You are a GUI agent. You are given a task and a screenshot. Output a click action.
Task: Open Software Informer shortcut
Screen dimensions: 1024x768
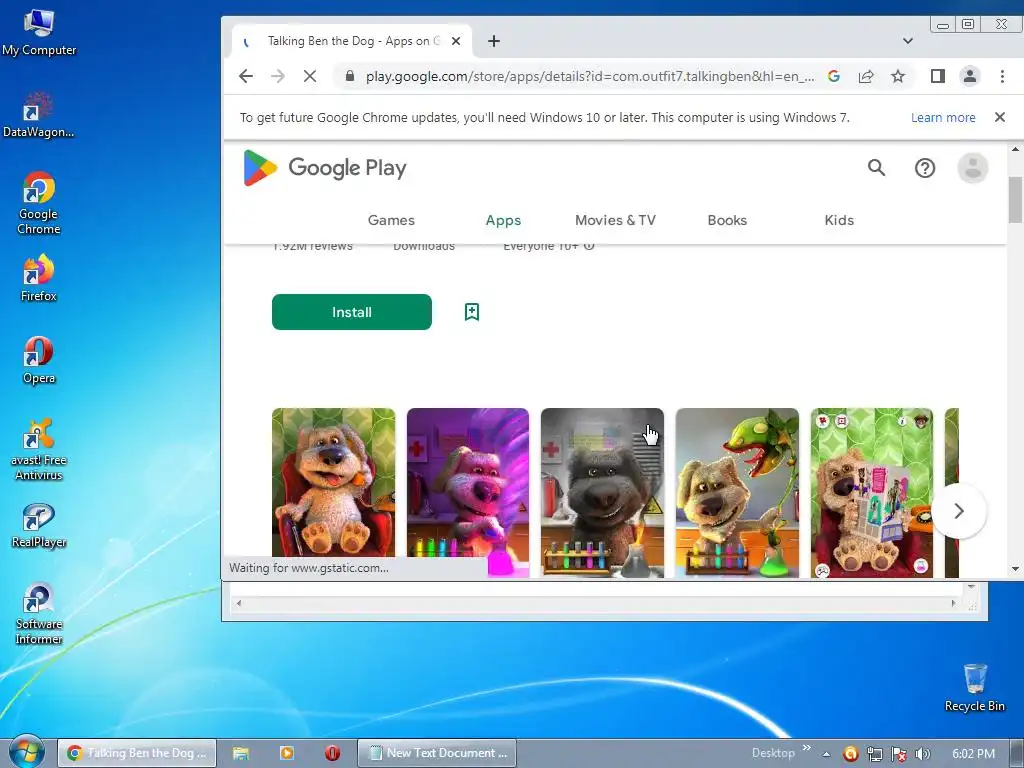point(39,614)
